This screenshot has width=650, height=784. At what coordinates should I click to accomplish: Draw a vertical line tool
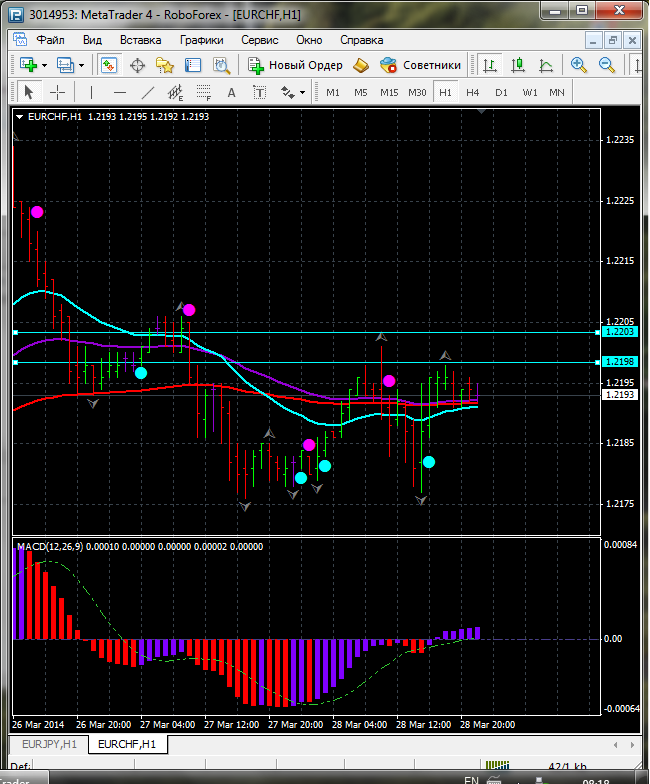[91, 92]
